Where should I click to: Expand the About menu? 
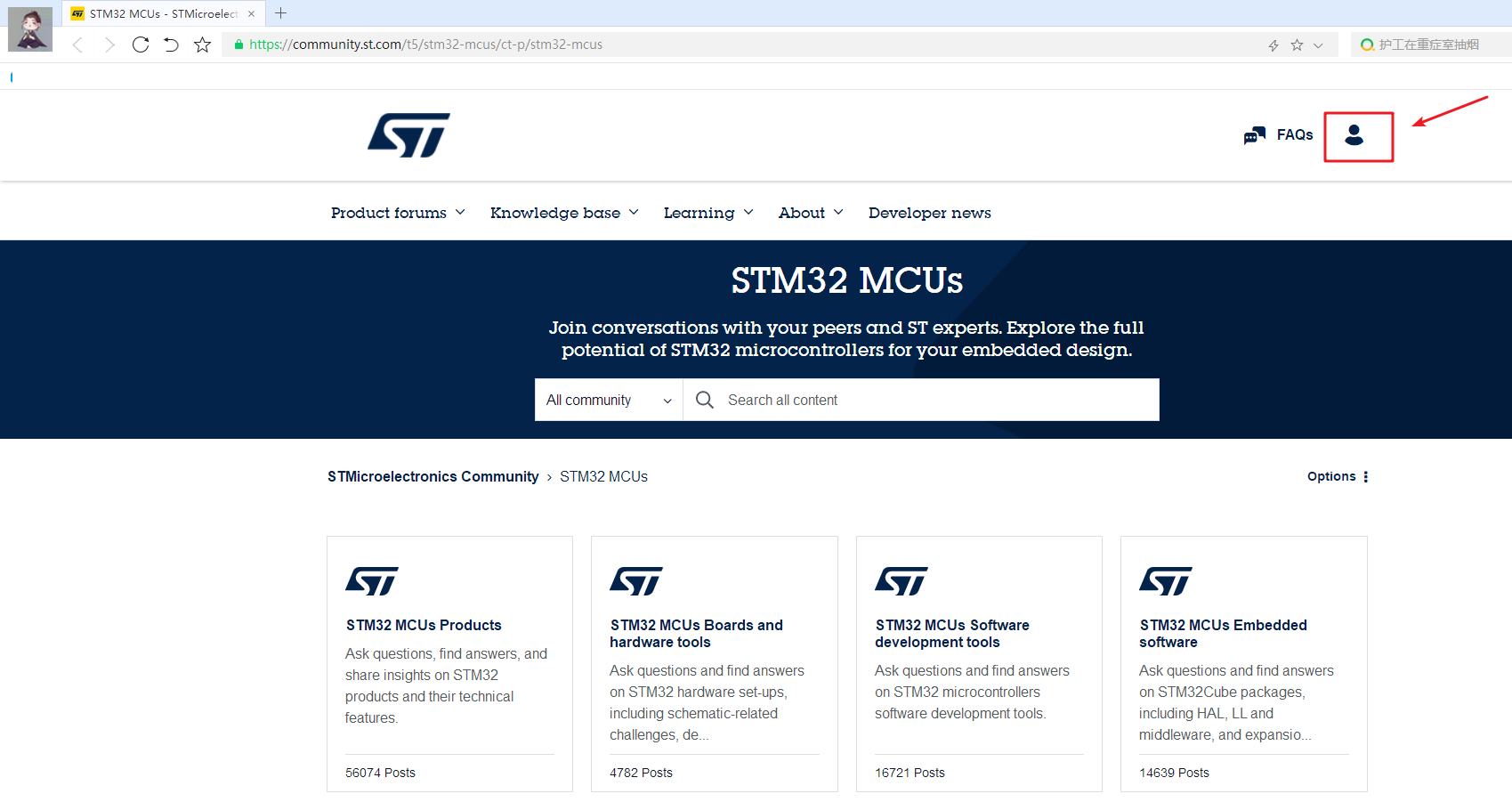tap(811, 213)
